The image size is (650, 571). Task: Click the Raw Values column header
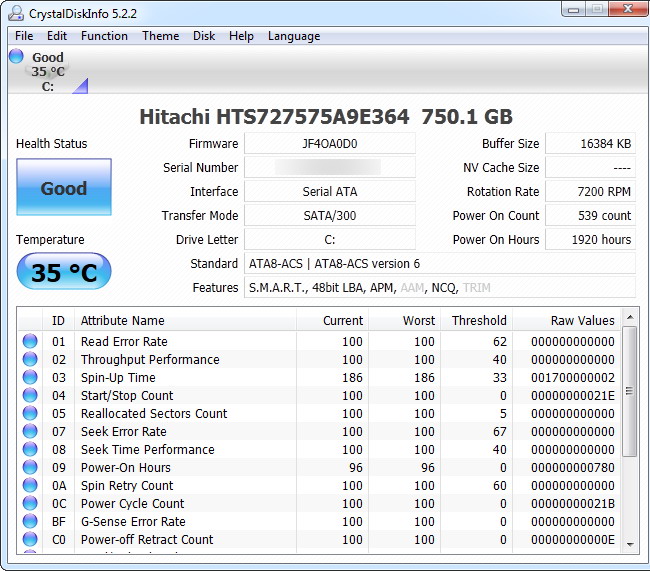[582, 321]
